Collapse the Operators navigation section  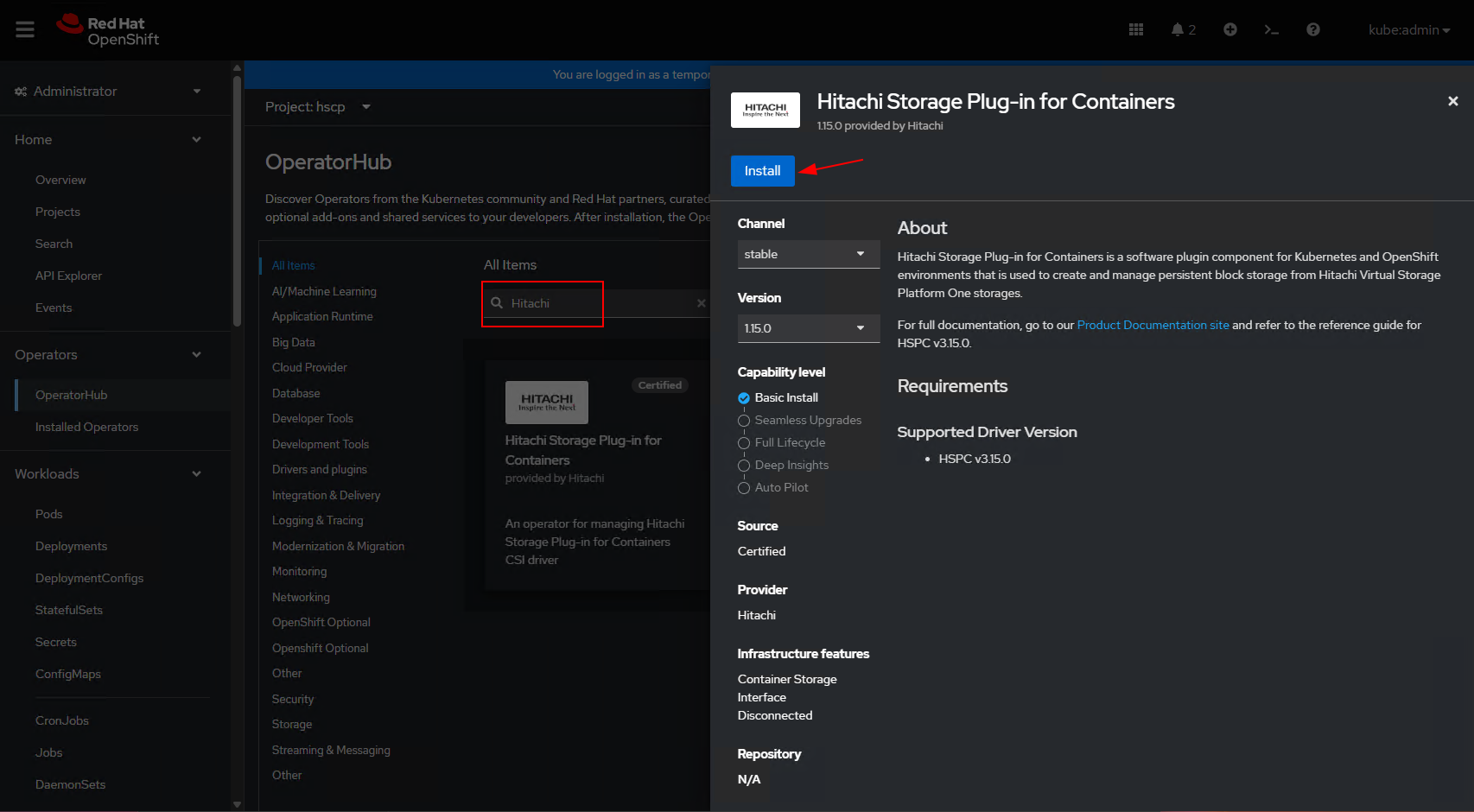(108, 354)
